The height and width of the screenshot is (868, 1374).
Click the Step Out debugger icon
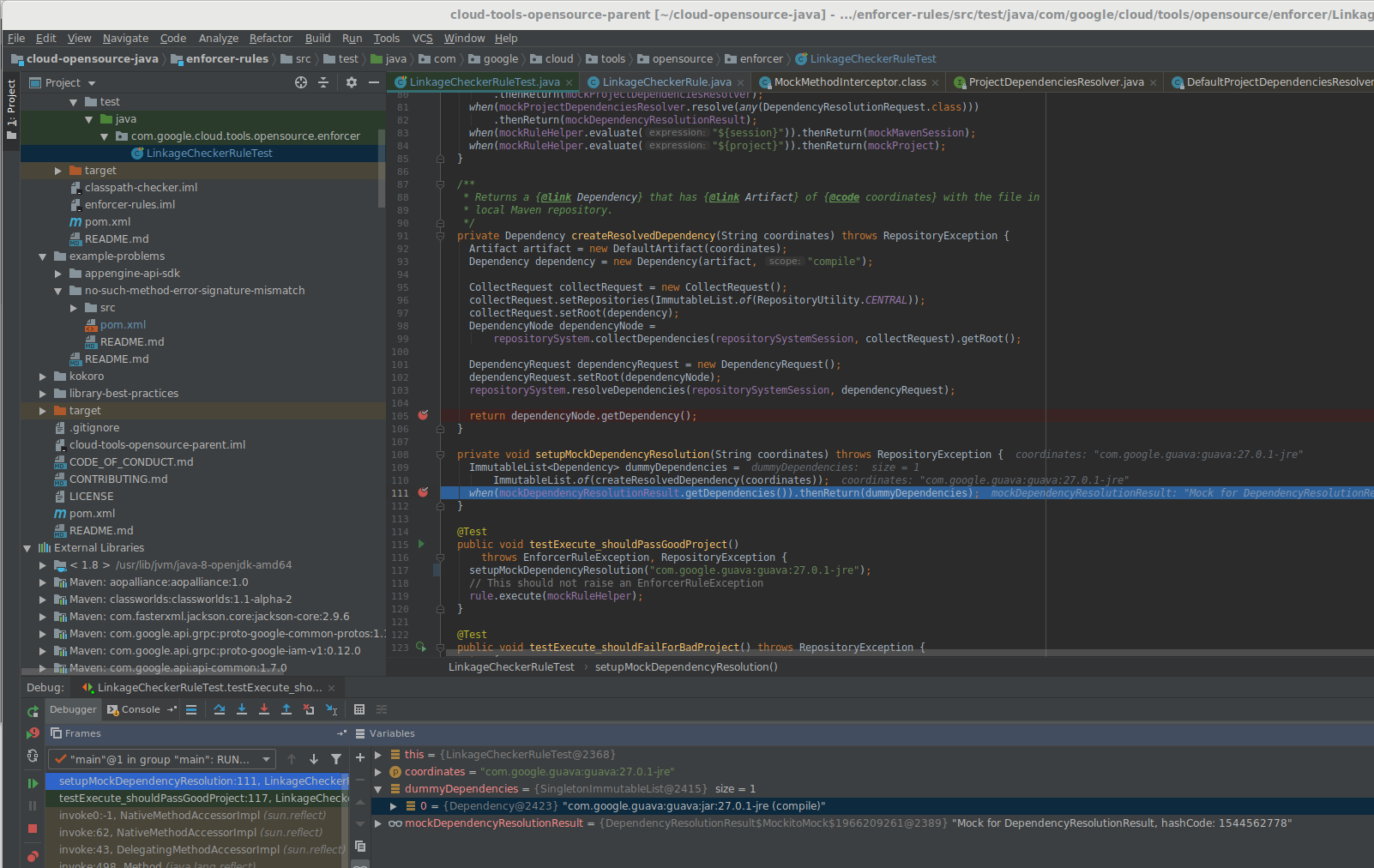click(x=288, y=709)
